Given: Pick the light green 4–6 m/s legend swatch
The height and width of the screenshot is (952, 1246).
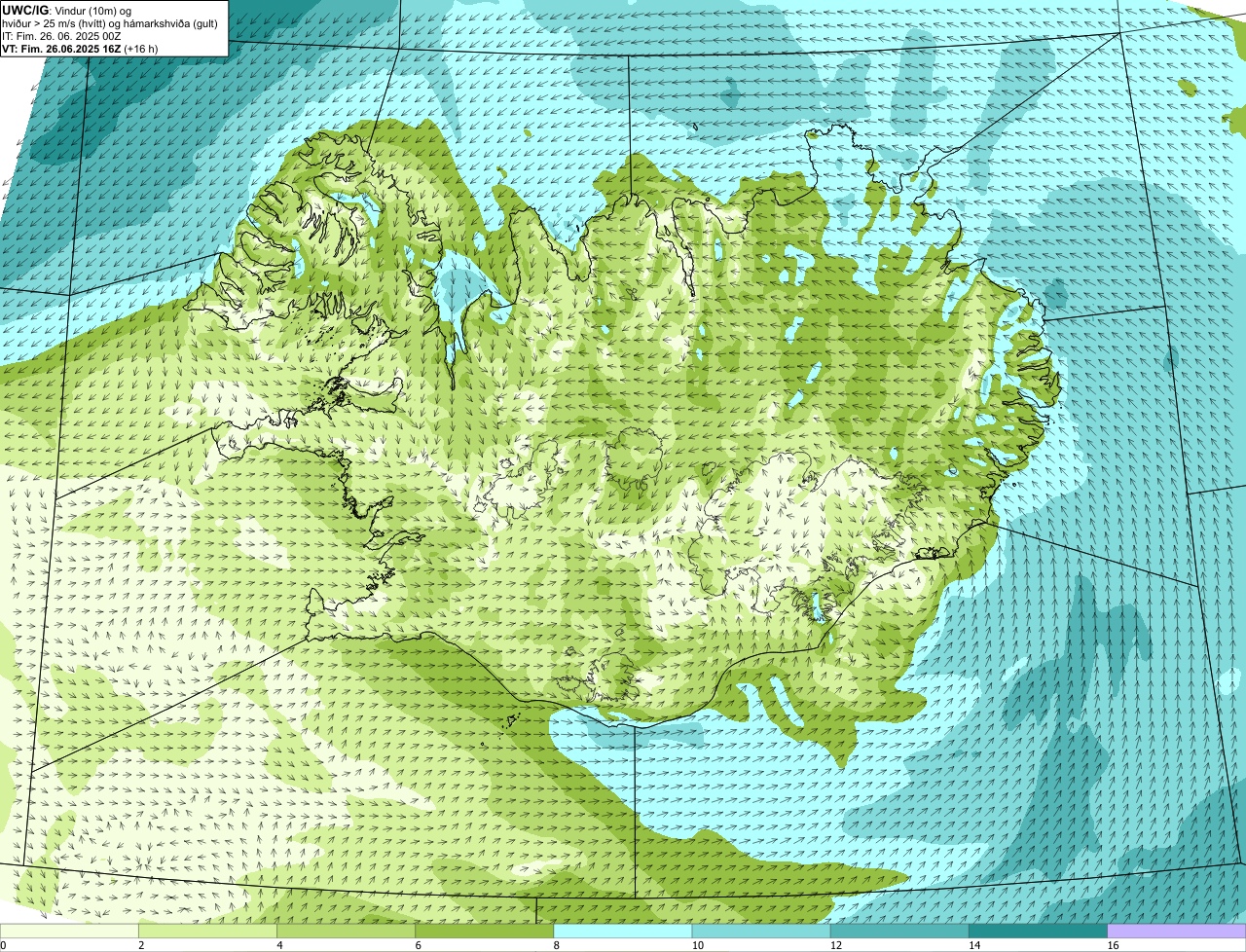Looking at the screenshot, I should [346, 932].
